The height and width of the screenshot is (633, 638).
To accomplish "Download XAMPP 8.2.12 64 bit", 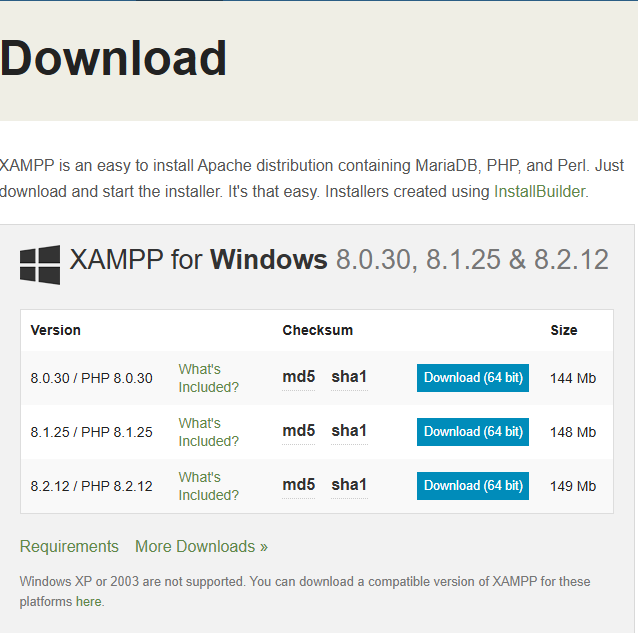I will coord(472,486).
